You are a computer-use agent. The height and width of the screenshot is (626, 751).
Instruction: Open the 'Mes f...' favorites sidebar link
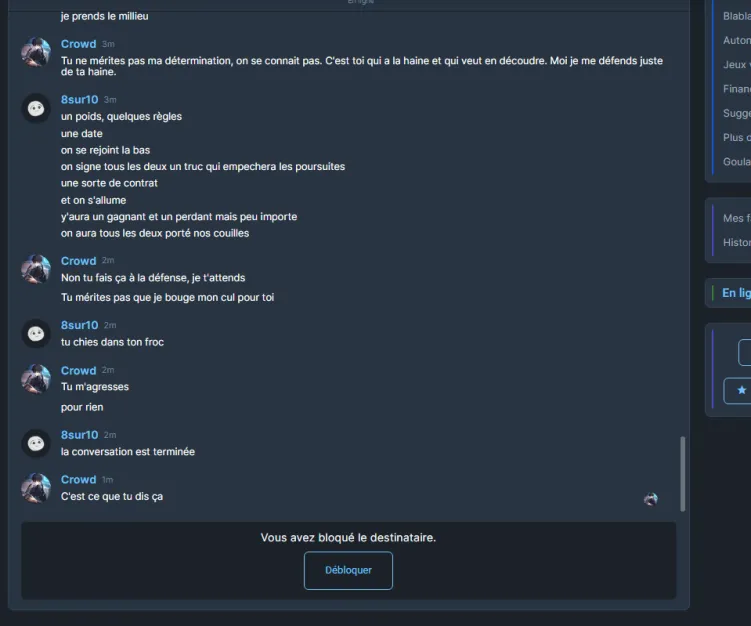(x=737, y=218)
